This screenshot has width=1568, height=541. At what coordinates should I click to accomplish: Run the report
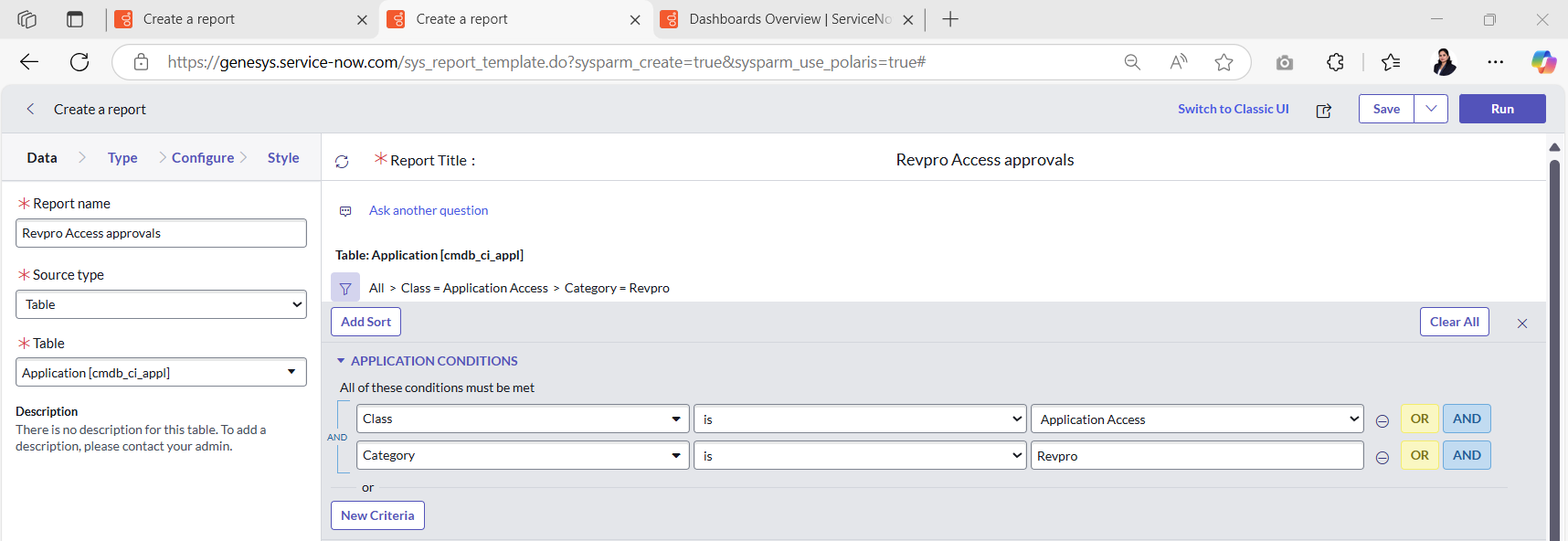pos(1502,109)
